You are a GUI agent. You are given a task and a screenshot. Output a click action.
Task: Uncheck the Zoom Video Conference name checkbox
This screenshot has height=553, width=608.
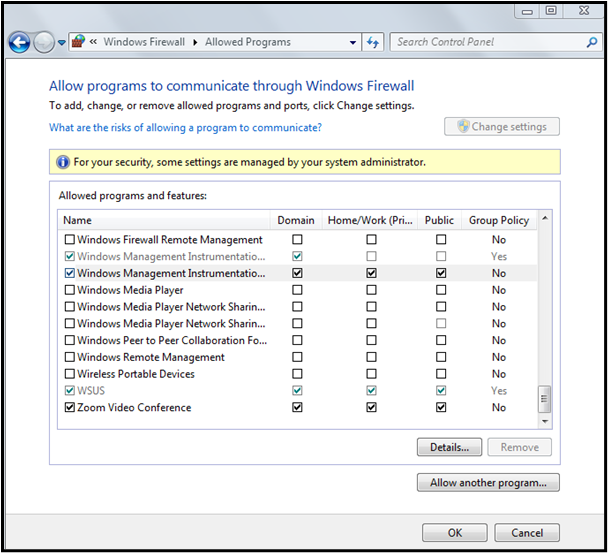pyautogui.click(x=70, y=408)
